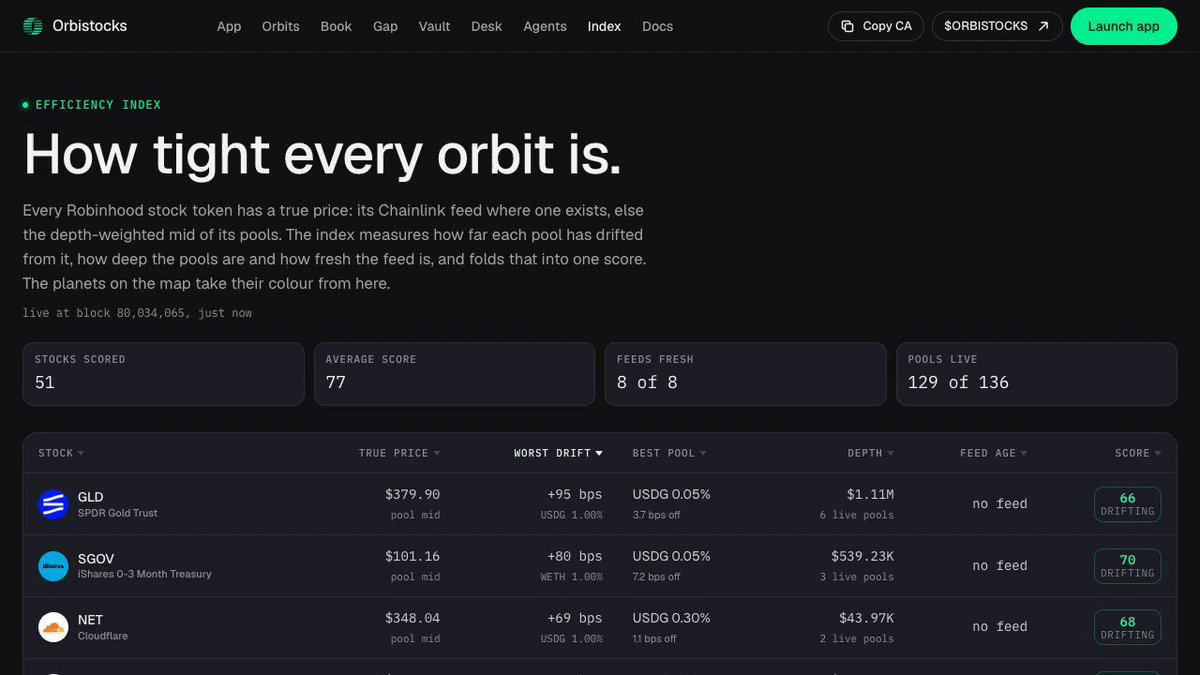Go to the Orbits page
The width and height of the screenshot is (1200, 675).
point(281,26)
